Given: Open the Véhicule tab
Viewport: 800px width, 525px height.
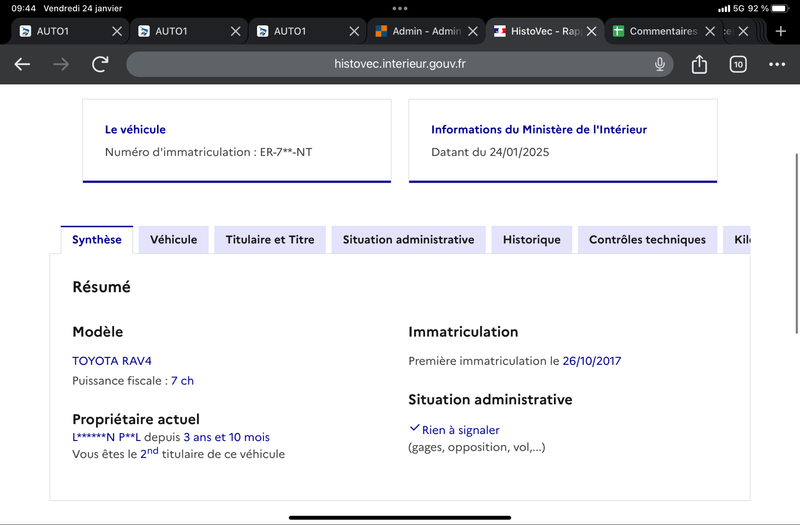Looking at the screenshot, I should click(173, 239).
